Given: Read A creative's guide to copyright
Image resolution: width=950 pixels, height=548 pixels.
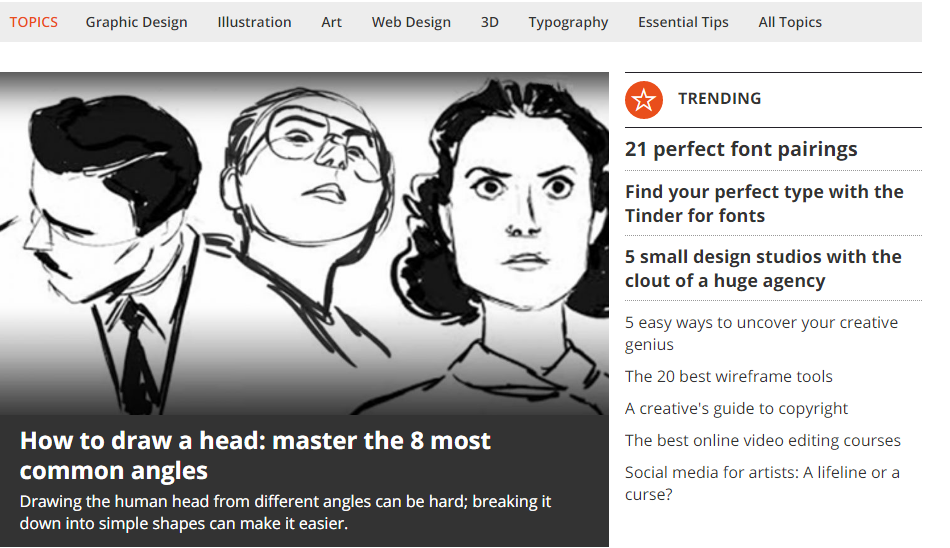Looking at the screenshot, I should (736, 409).
